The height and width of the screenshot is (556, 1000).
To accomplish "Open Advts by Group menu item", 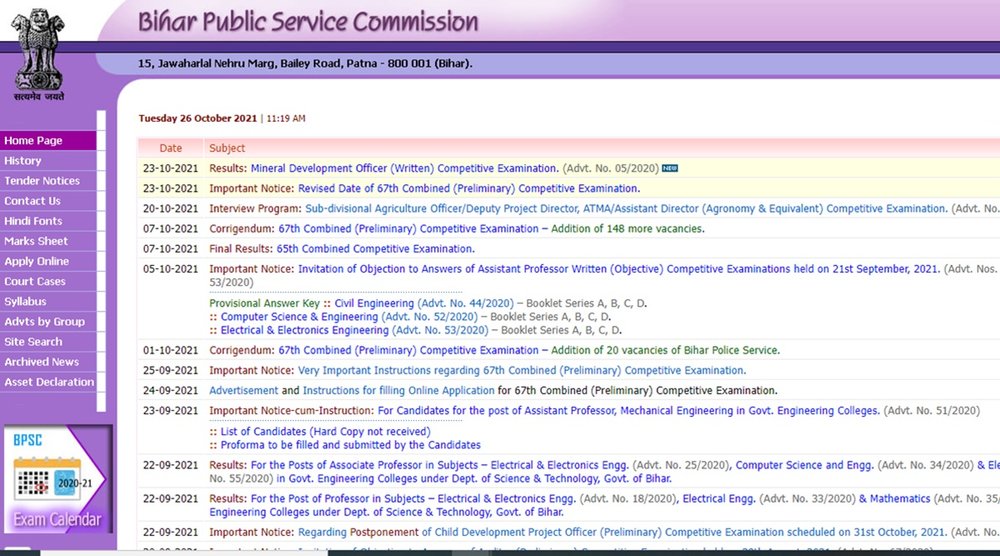I will [x=48, y=322].
